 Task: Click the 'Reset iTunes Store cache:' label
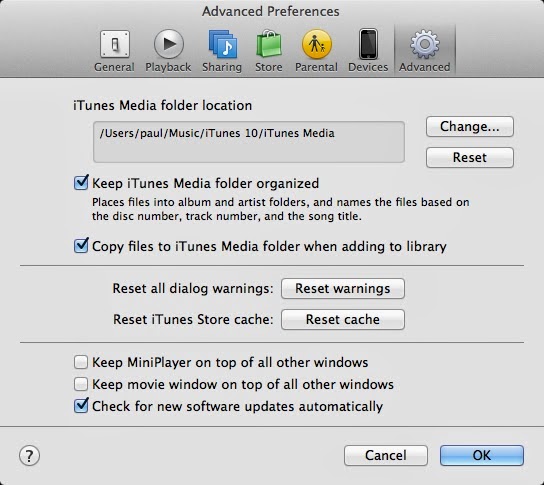pyautogui.click(x=193, y=320)
